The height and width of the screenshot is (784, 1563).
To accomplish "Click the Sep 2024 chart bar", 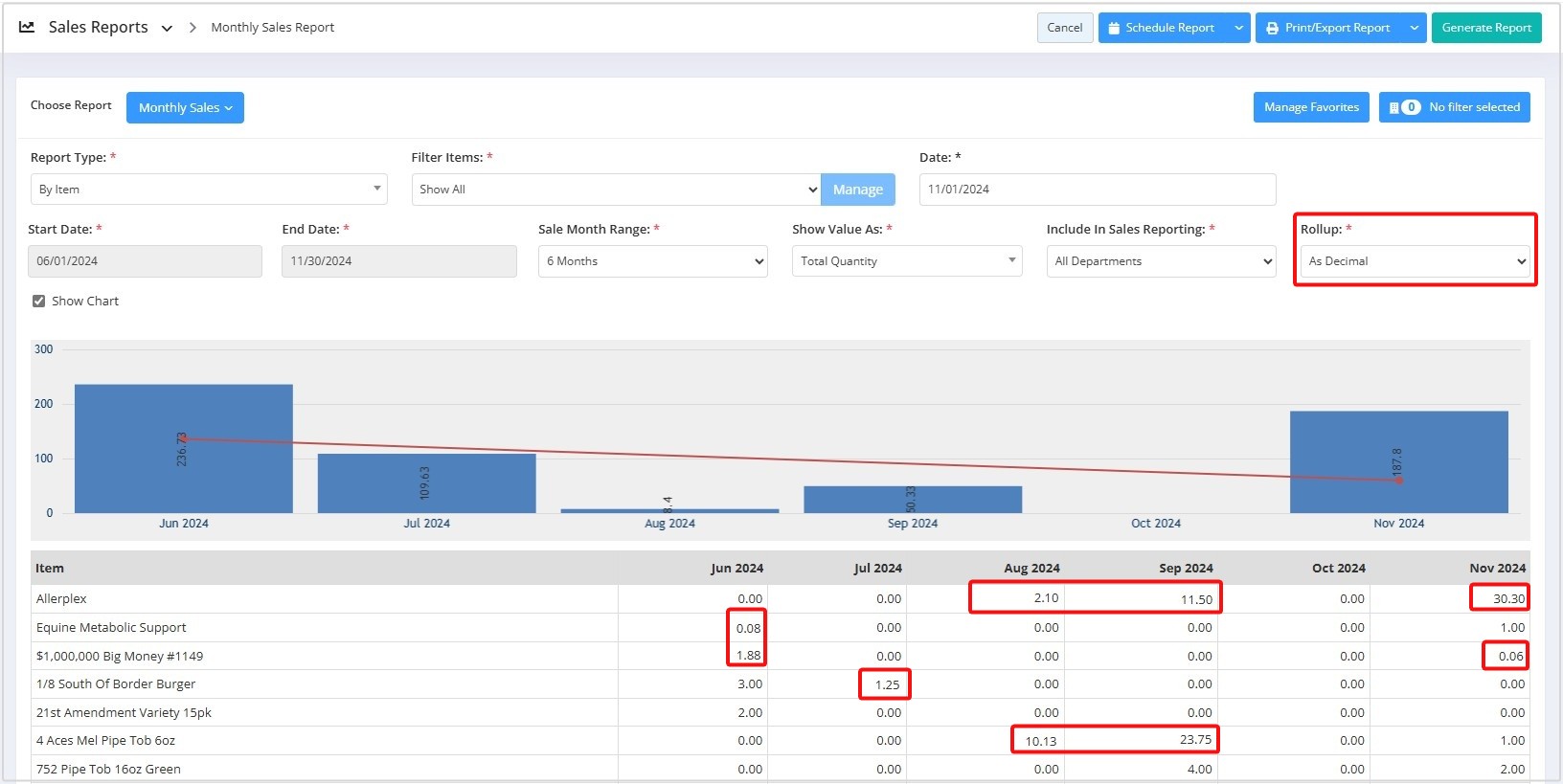I will tap(913, 499).
